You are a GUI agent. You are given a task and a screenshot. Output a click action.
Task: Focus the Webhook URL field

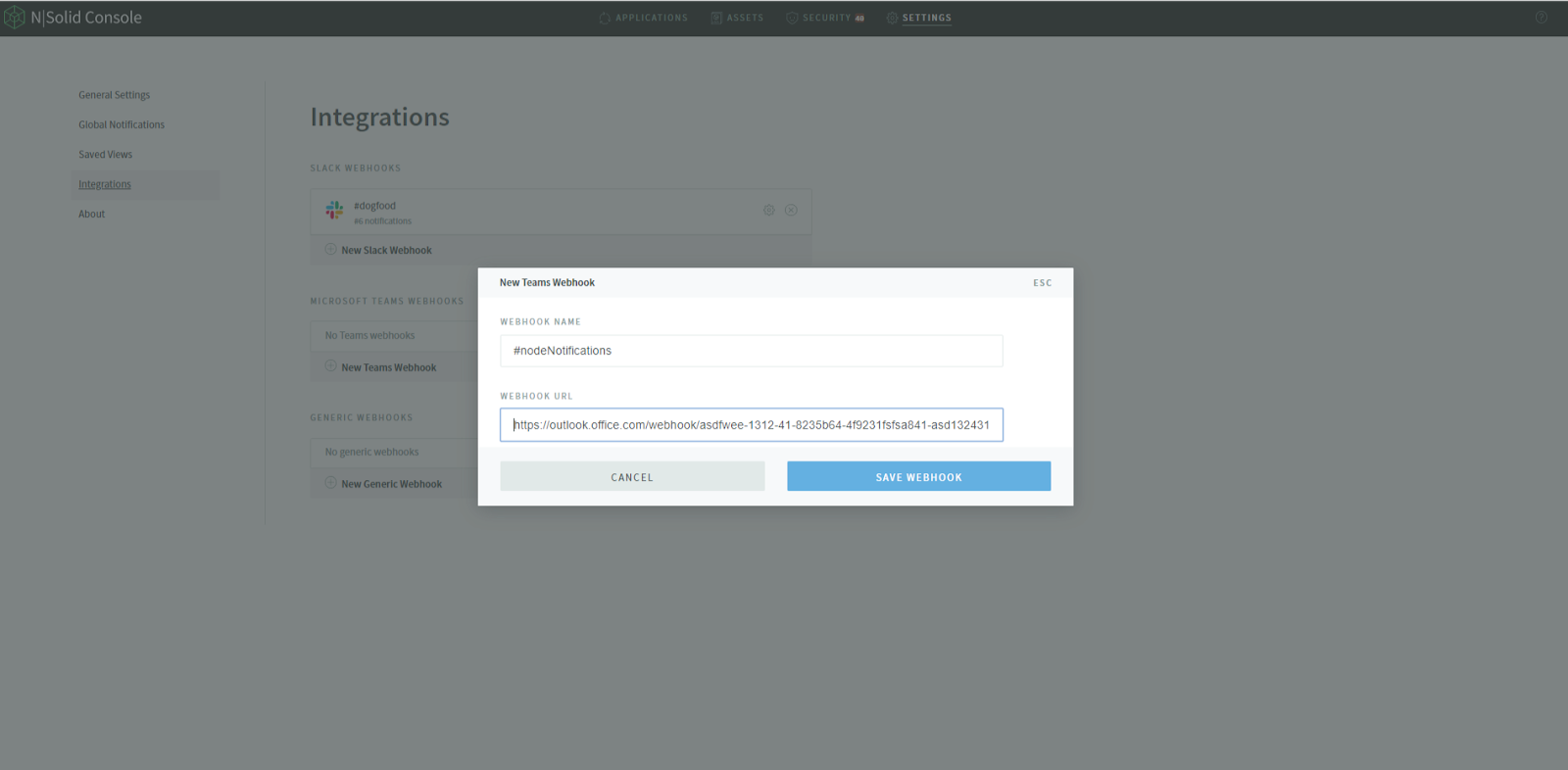click(752, 425)
